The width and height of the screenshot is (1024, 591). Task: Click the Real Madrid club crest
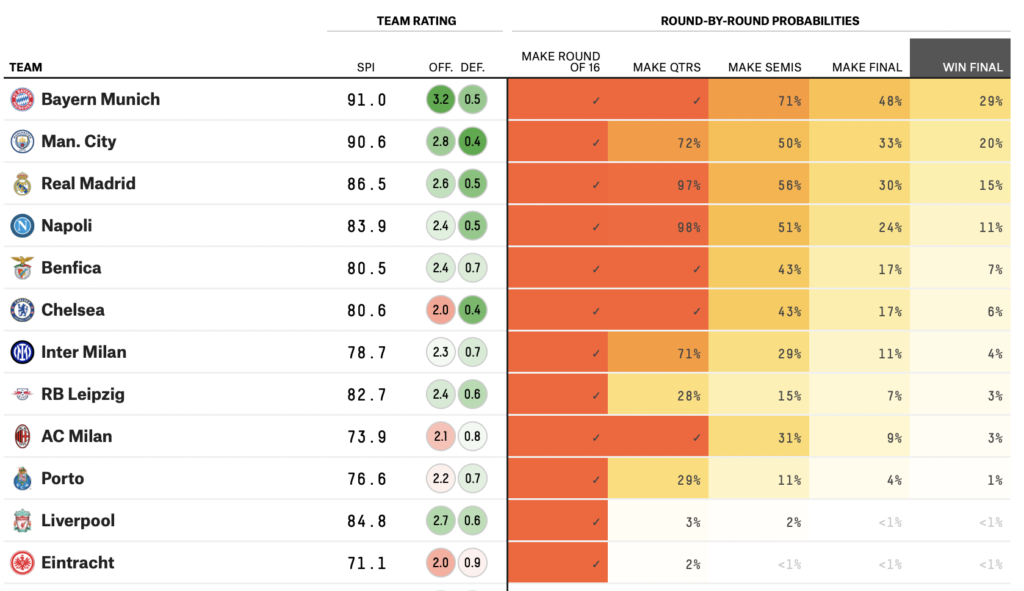pyautogui.click(x=22, y=184)
